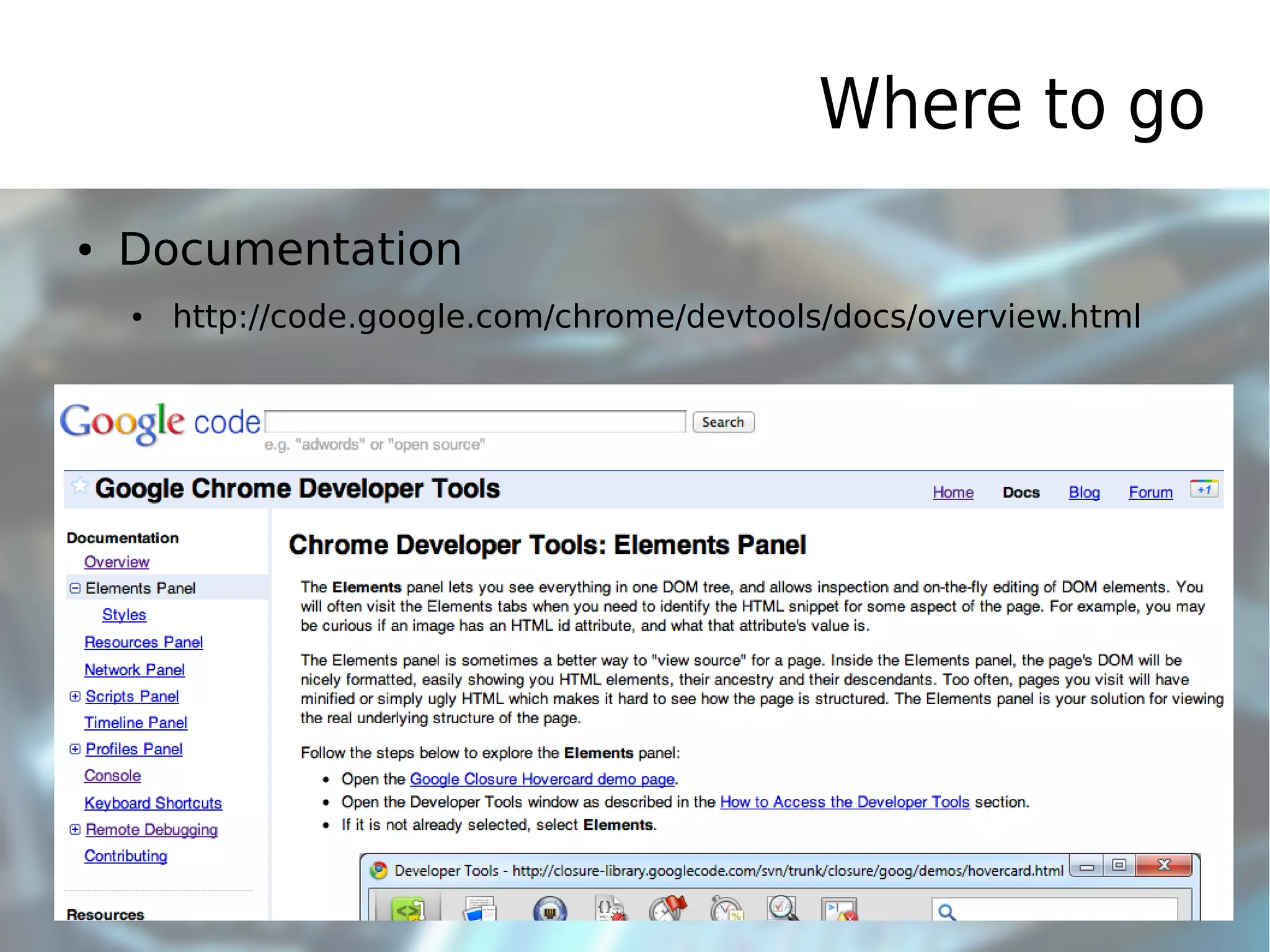Image resolution: width=1270 pixels, height=952 pixels.
Task: Select the Console panel icon in Developer Tools
Action: (x=839, y=909)
